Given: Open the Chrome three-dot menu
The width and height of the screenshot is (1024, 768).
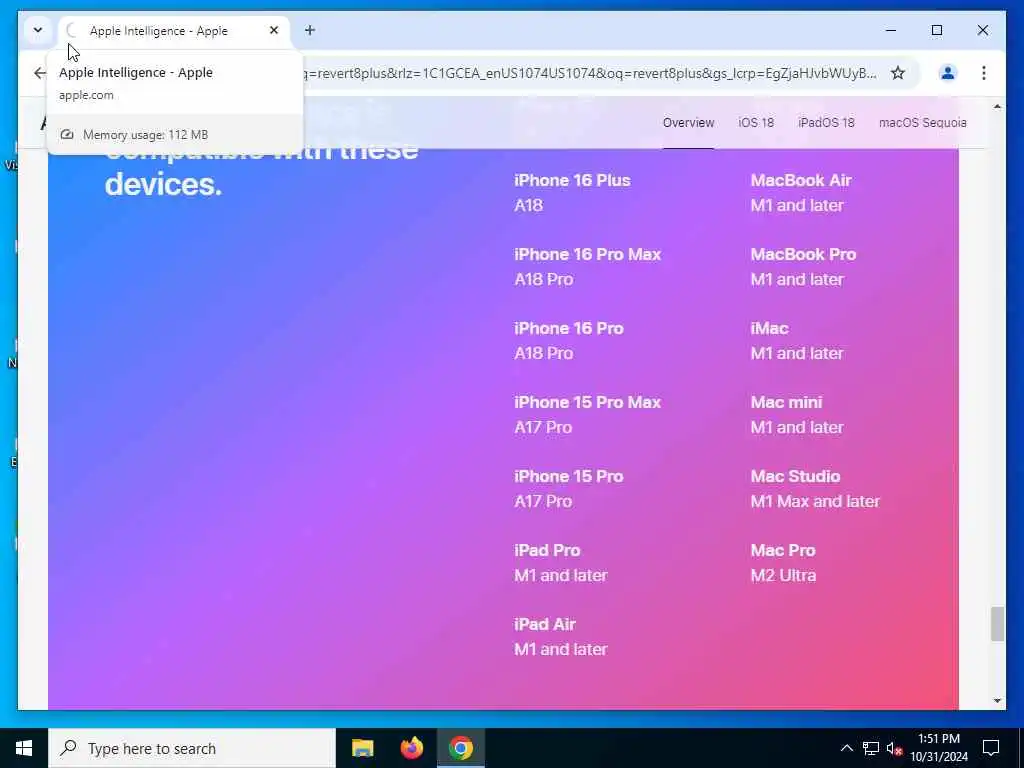Looking at the screenshot, I should [x=984, y=72].
